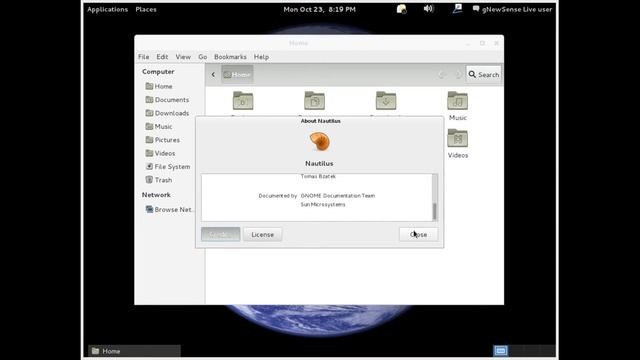Viewport: 640px width, 360px height.
Task: Click the Search button in toolbar
Action: coord(484,75)
